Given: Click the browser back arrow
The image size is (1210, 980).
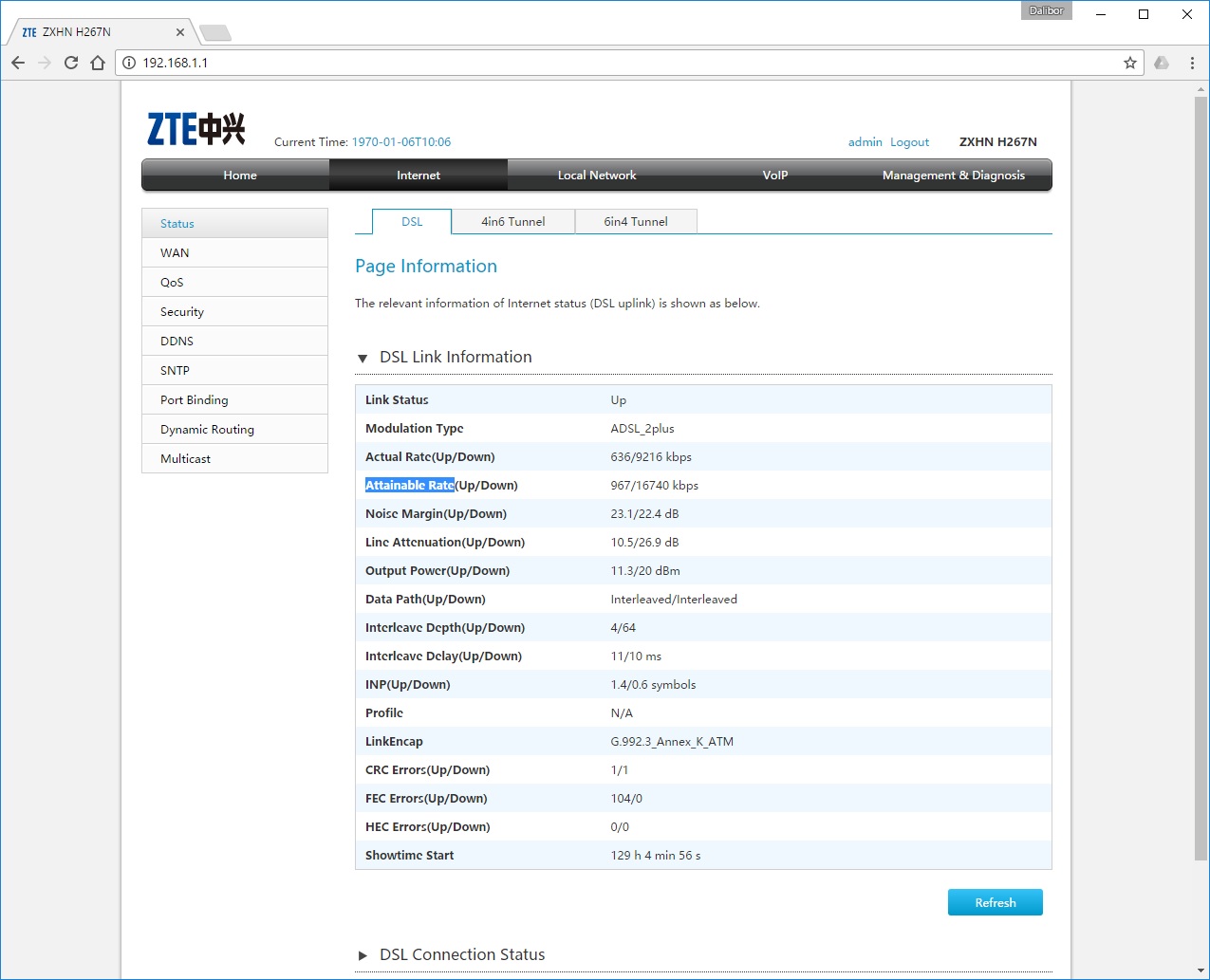Looking at the screenshot, I should click(x=18, y=63).
